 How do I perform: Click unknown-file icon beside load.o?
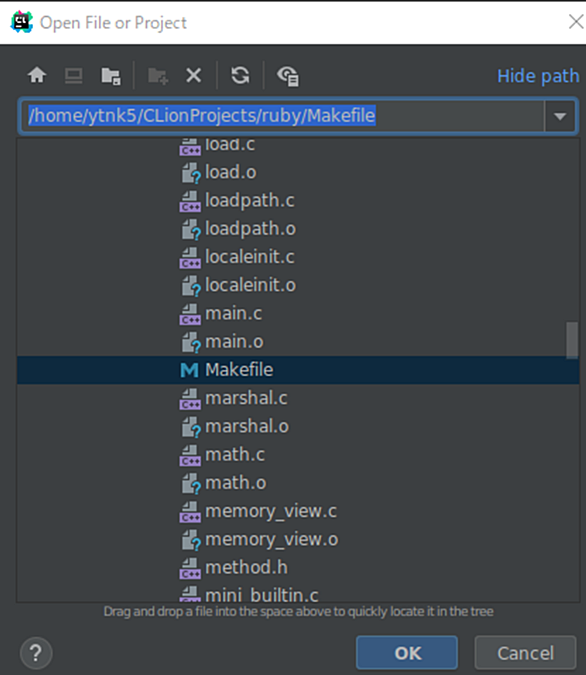[191, 173]
